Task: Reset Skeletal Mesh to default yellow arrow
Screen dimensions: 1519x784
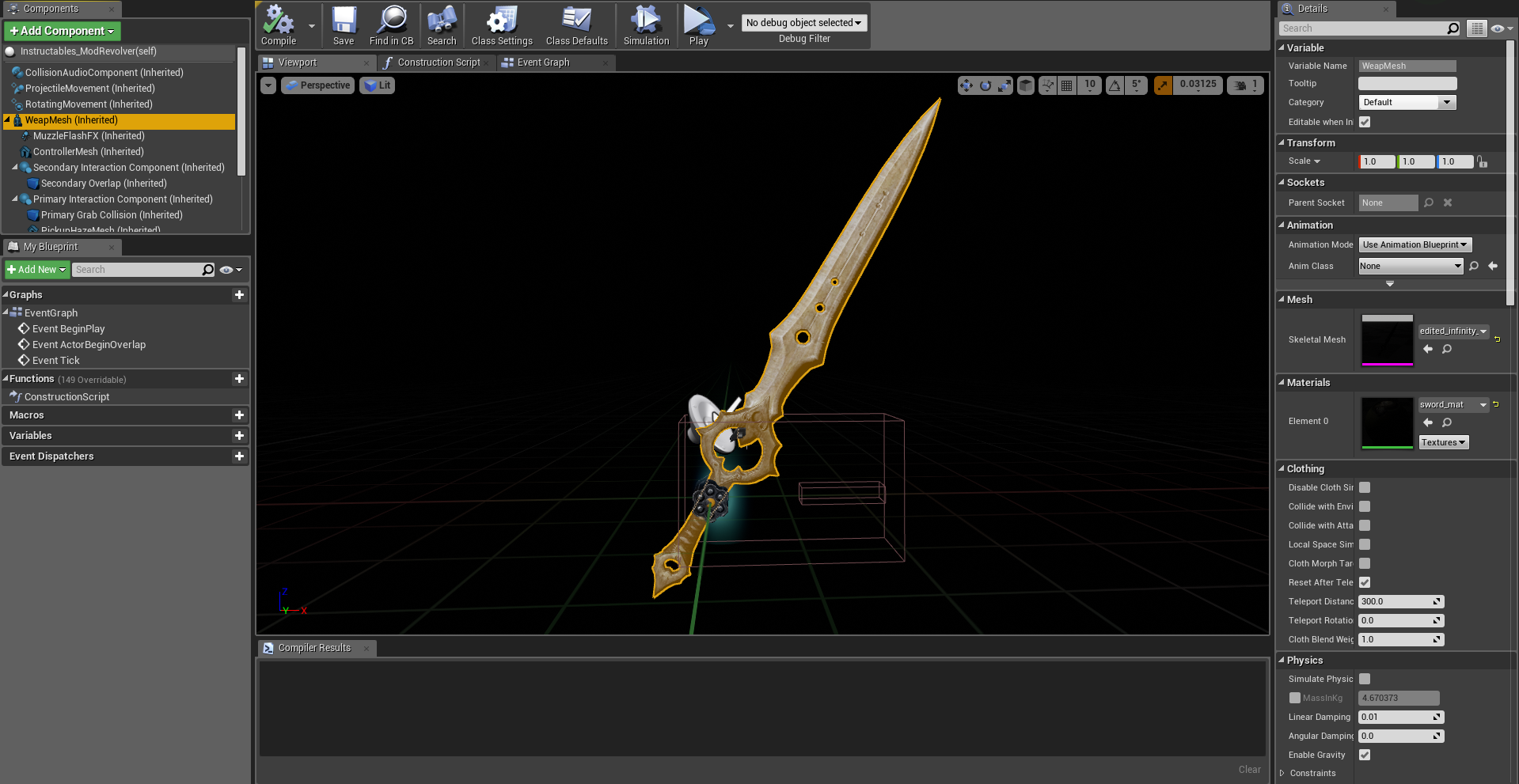Action: pyautogui.click(x=1498, y=339)
